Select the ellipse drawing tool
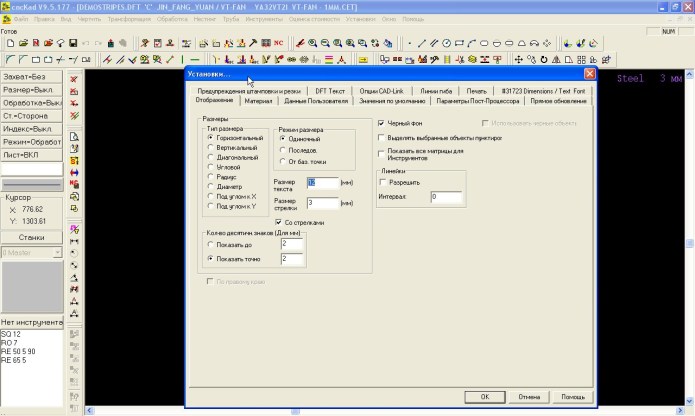 (484, 43)
